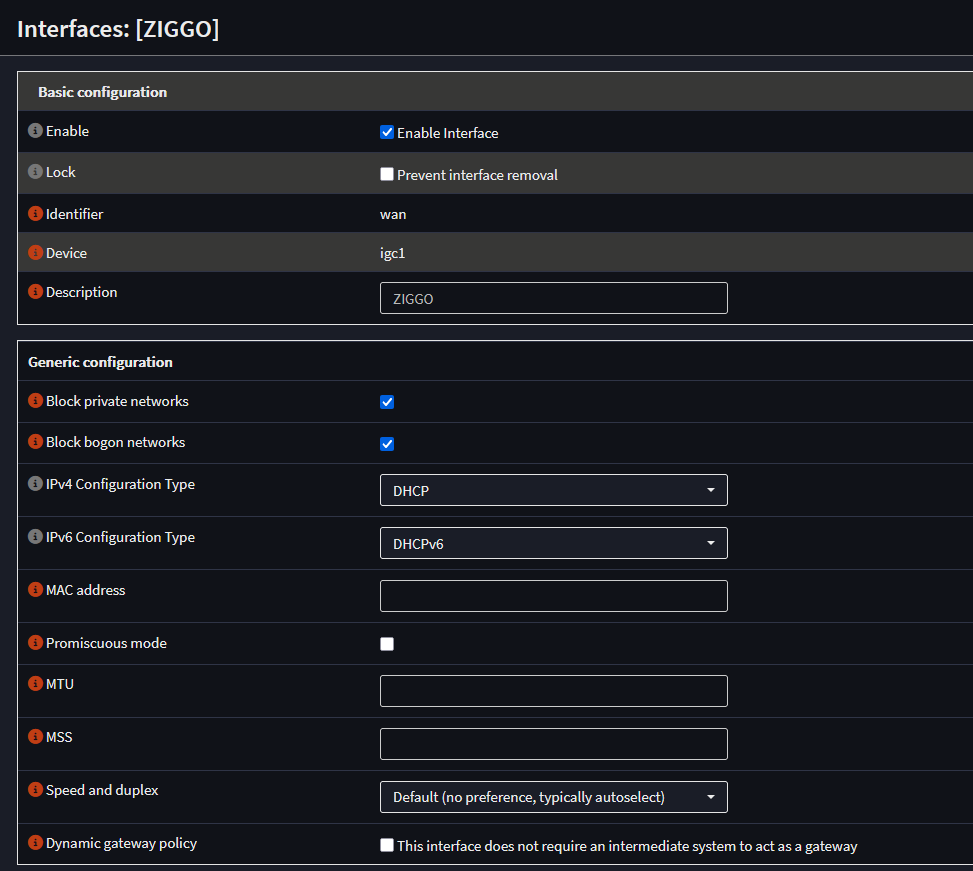Toggle Block bogon networks checkbox

(x=387, y=444)
